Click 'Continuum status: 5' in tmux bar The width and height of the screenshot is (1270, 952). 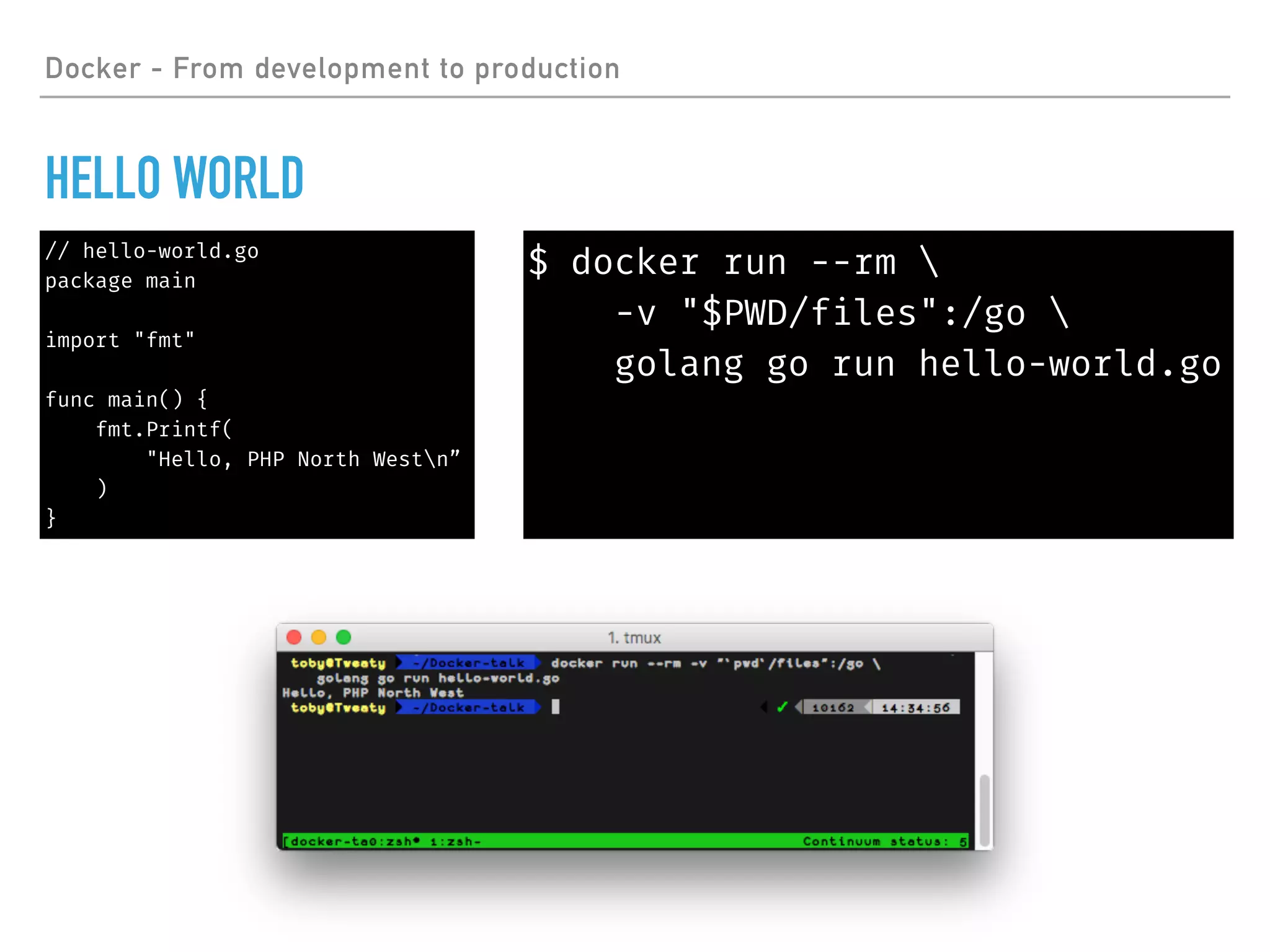[885, 841]
